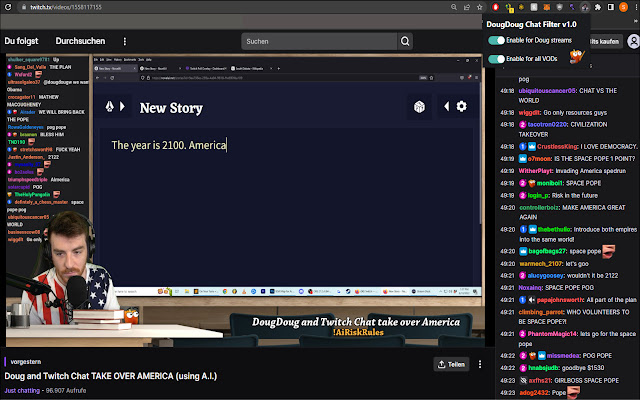
Task: Open chat user missmedea
Action: point(563,356)
